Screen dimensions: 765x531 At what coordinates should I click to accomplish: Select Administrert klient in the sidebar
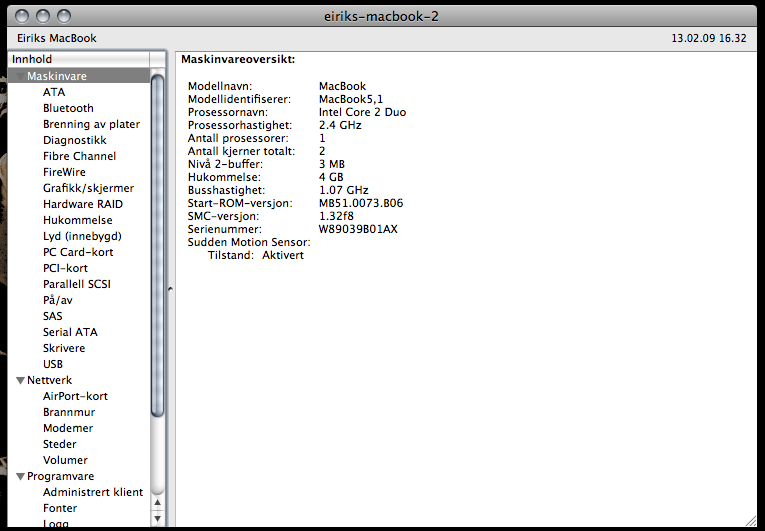click(92, 492)
